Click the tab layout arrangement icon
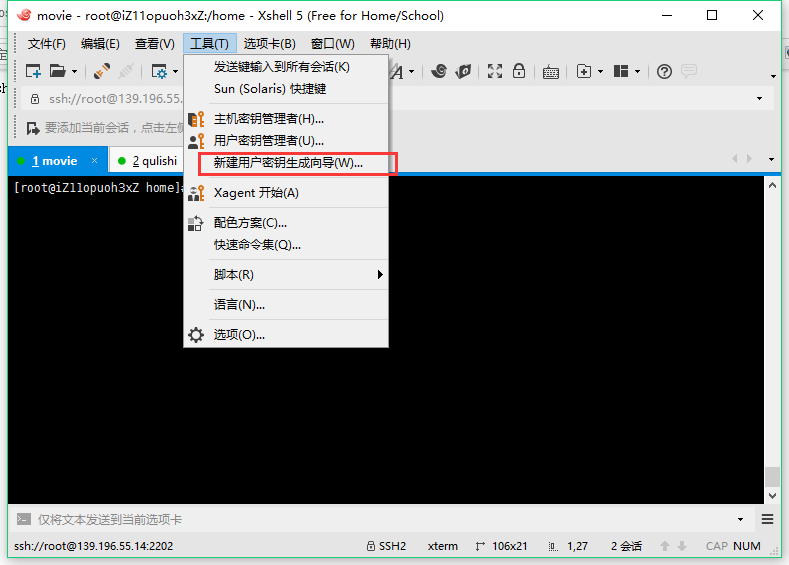The height and width of the screenshot is (565, 789). pyautogui.click(x=621, y=71)
